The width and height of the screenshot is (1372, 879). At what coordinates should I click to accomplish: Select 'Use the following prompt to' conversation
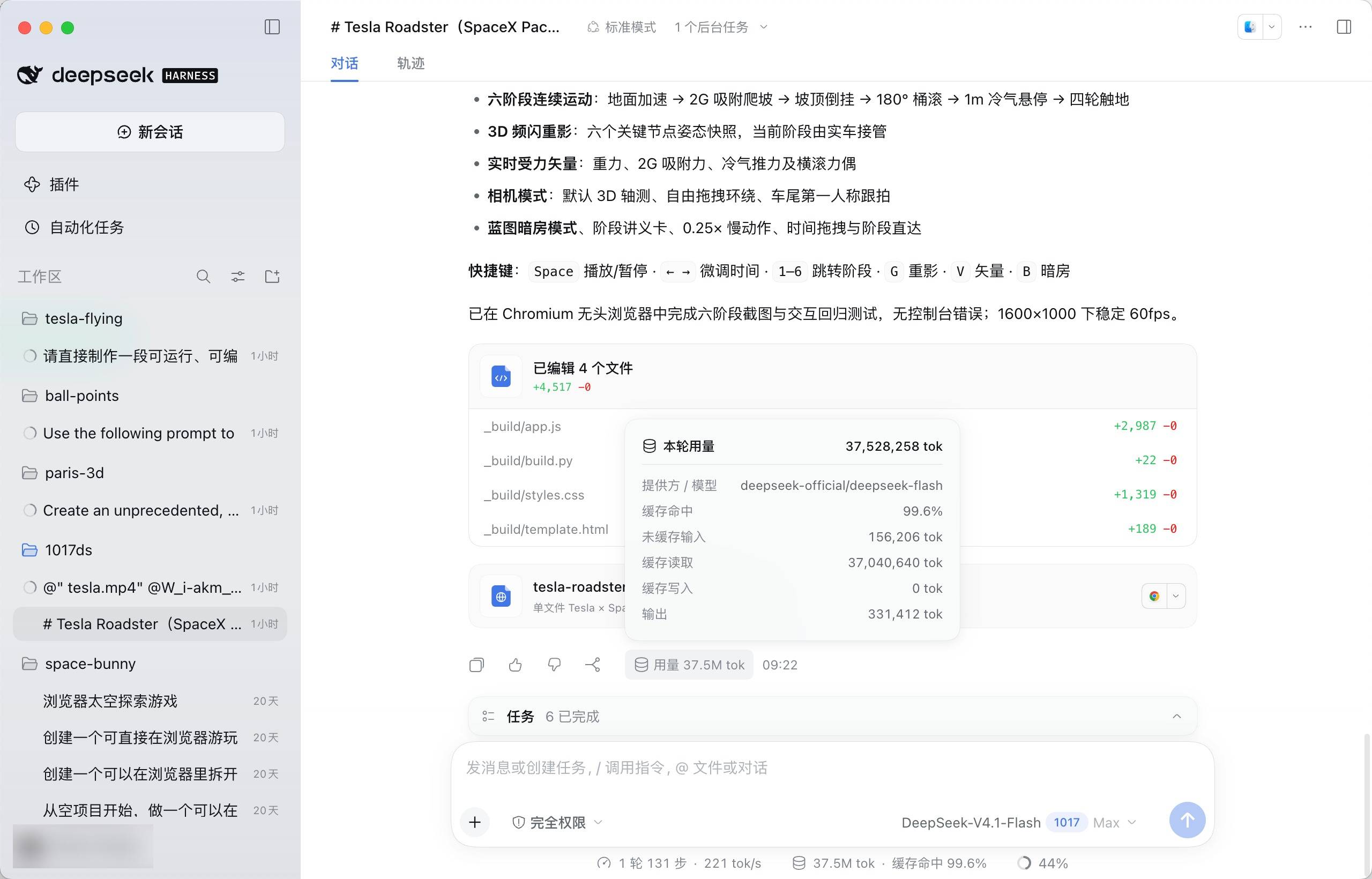coord(150,433)
